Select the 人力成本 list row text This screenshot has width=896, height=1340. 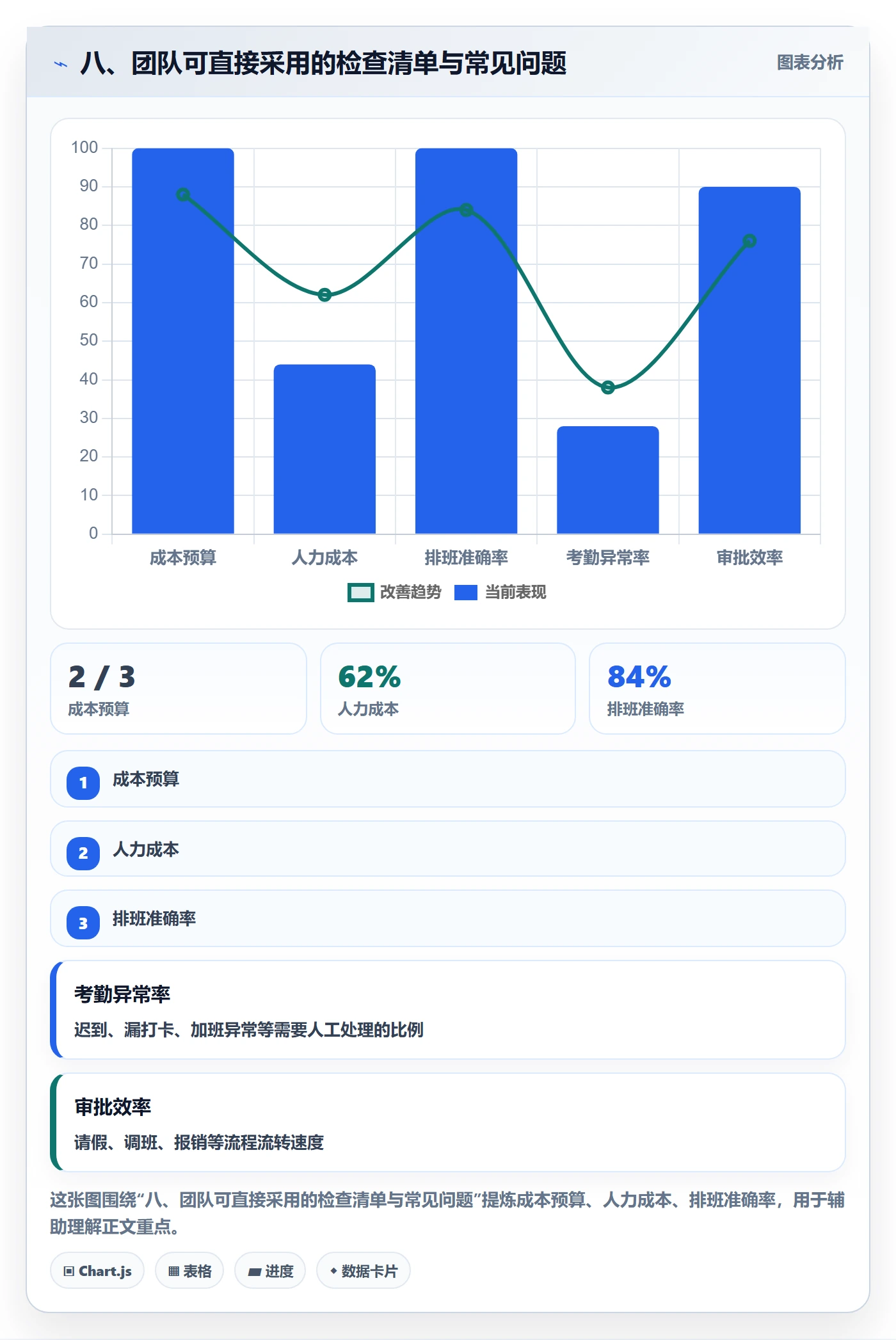click(146, 850)
